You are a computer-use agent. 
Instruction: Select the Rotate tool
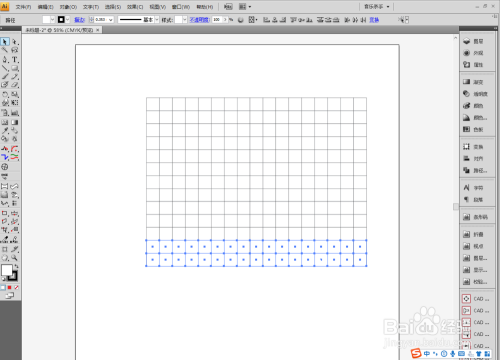coord(5,95)
